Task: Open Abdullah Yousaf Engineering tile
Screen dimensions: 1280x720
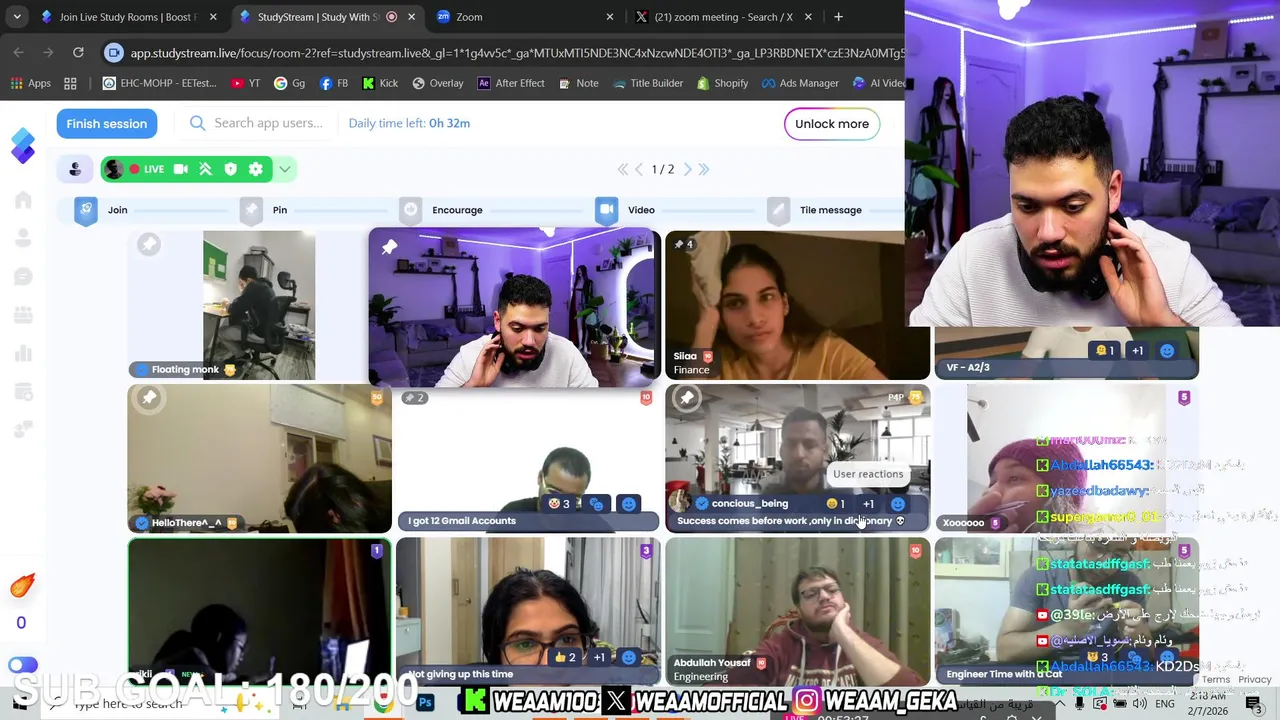Action: point(798,611)
